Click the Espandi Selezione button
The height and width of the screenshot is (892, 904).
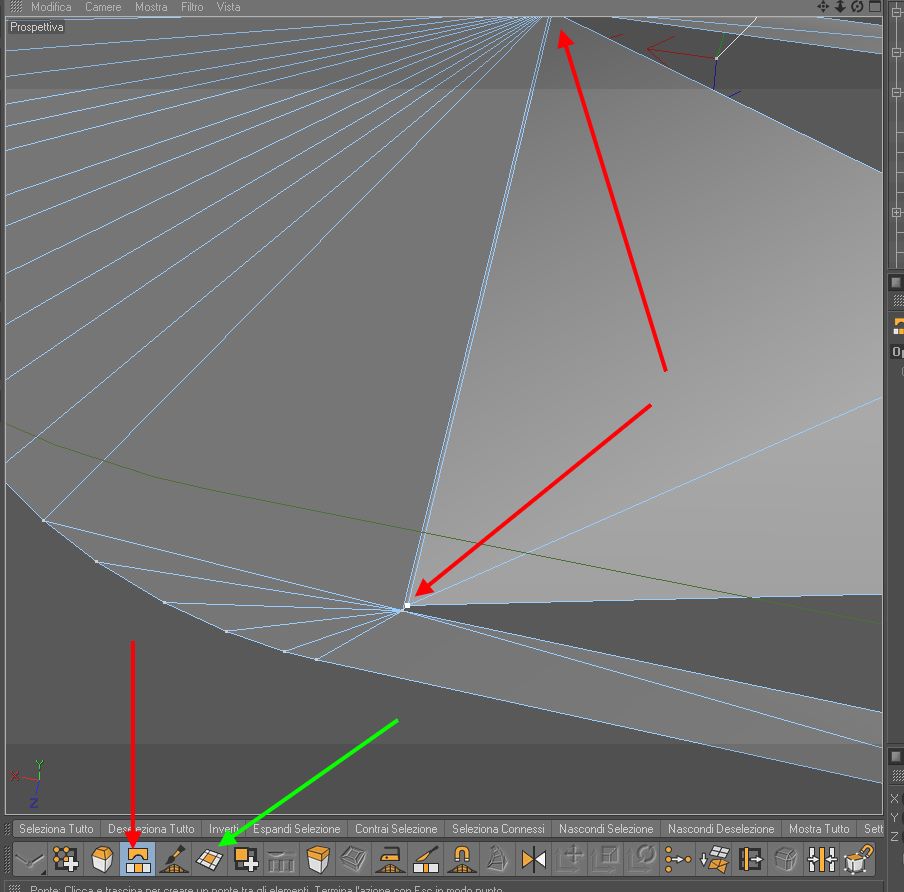(297, 829)
